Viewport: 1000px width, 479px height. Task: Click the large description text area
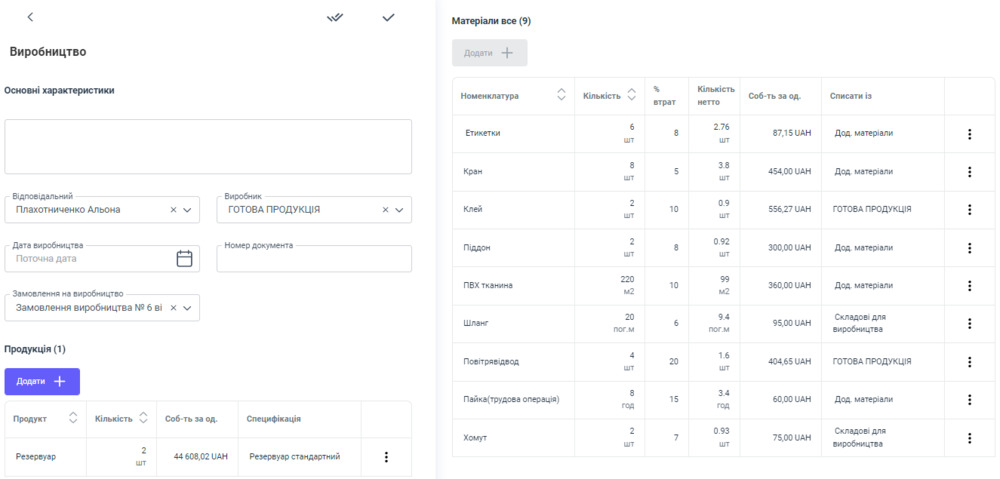(208, 147)
